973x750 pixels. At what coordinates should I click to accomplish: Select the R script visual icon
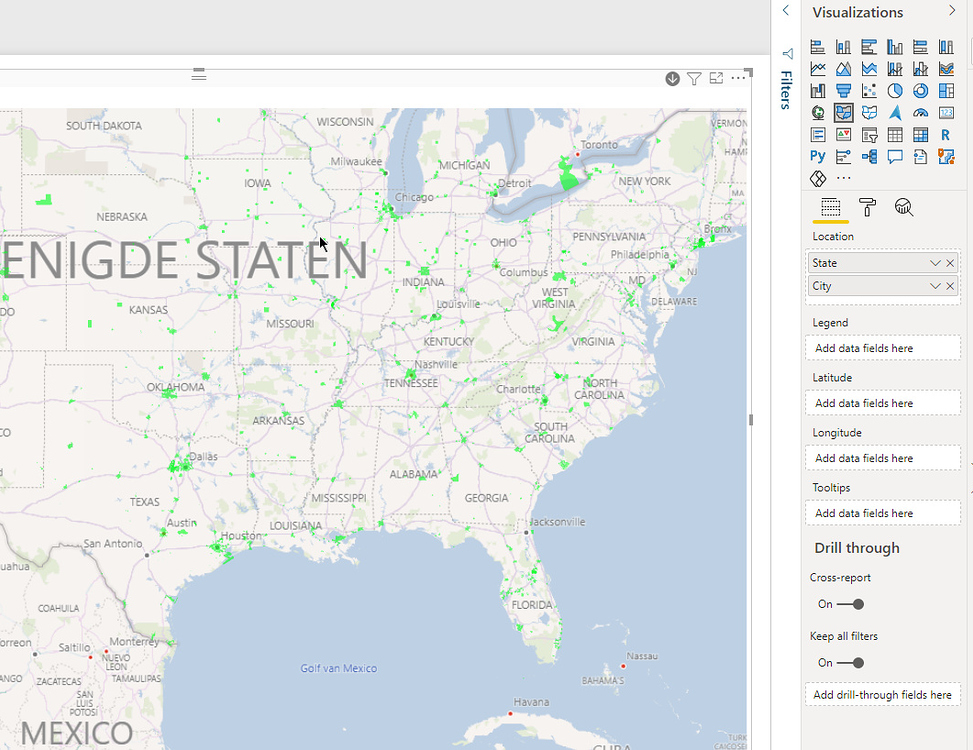[x=946, y=135]
